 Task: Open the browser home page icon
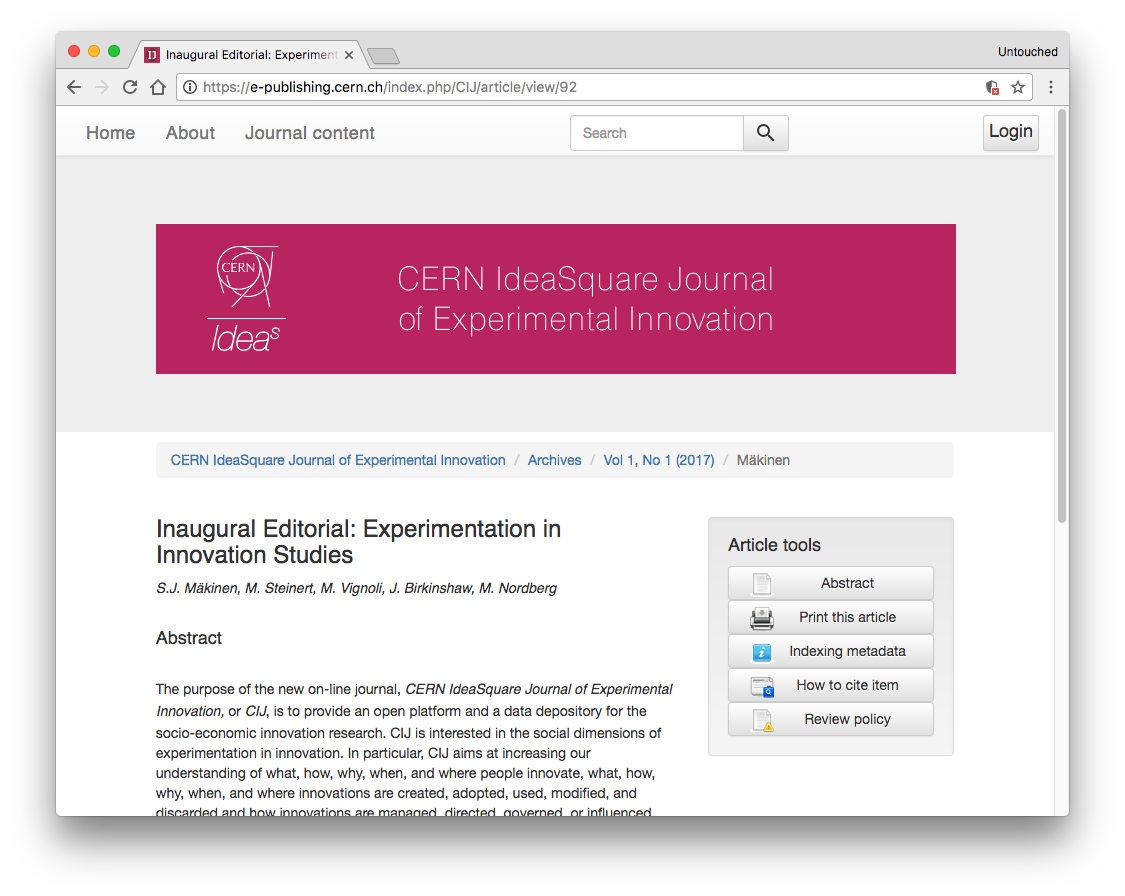click(158, 87)
